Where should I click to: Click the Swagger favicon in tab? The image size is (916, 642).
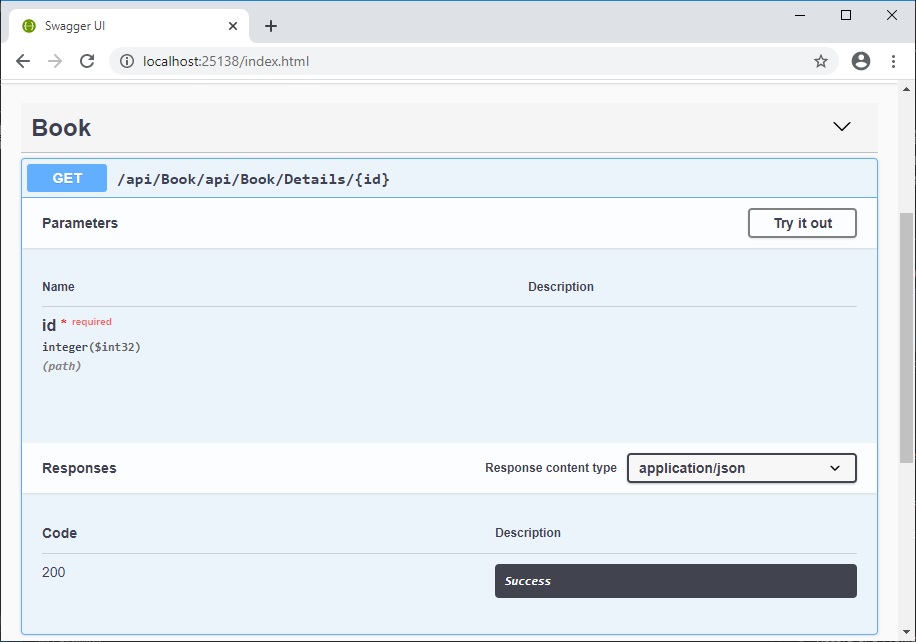[x=29, y=26]
